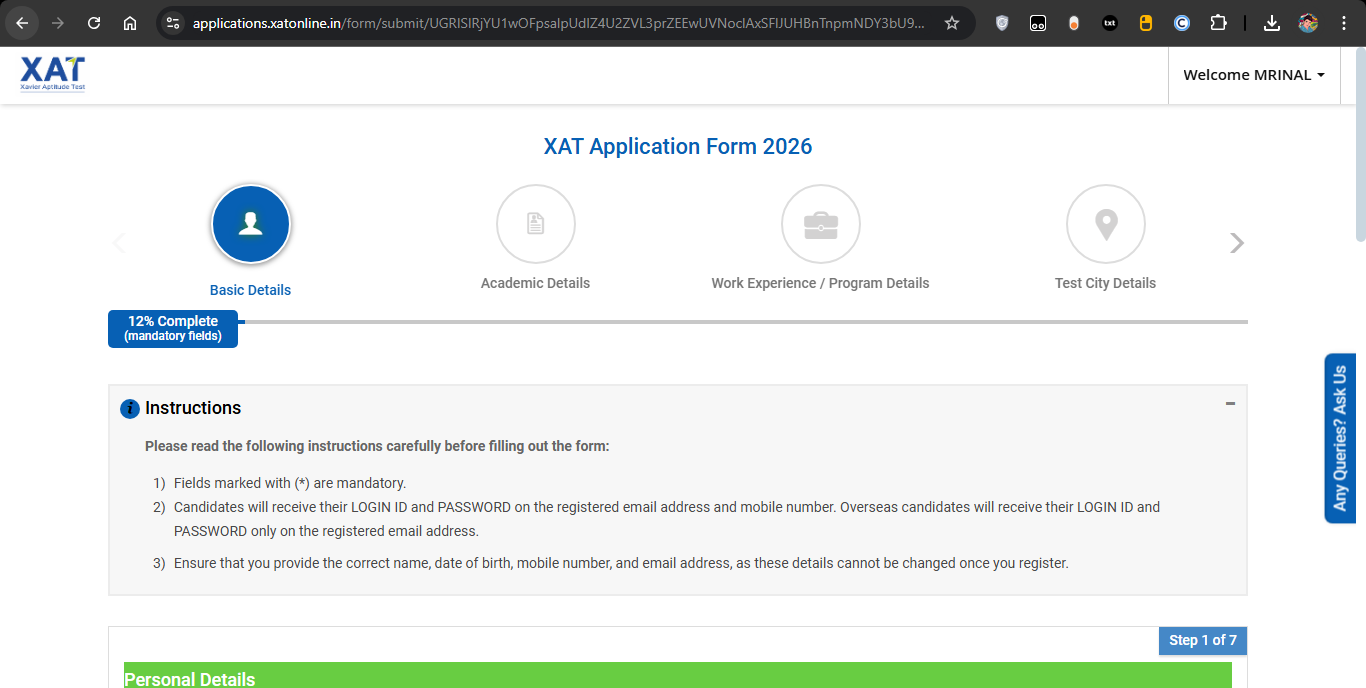Open the Chrome profile avatar
1366x688 pixels.
pyautogui.click(x=1308, y=23)
